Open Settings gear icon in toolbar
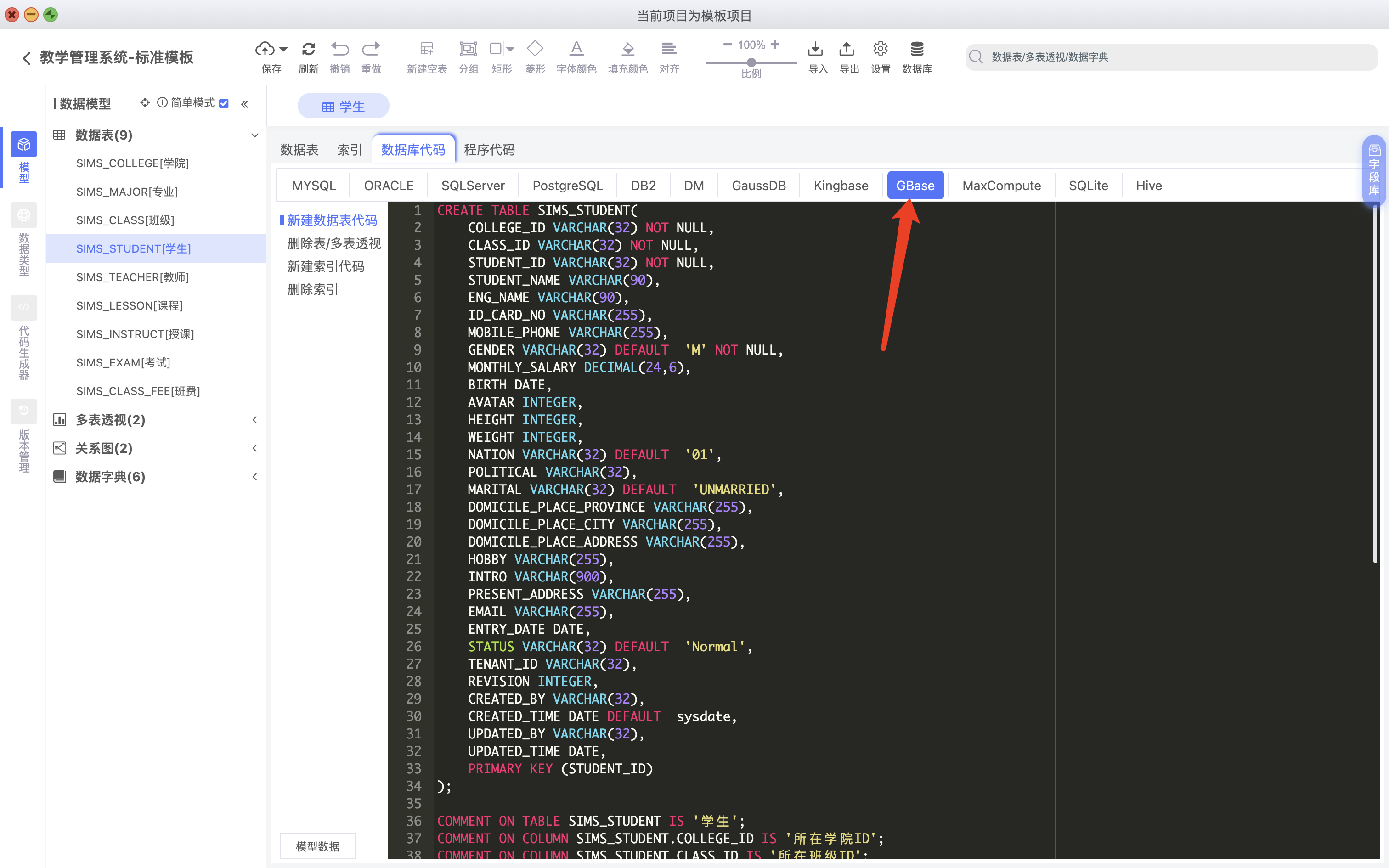 pos(880,50)
